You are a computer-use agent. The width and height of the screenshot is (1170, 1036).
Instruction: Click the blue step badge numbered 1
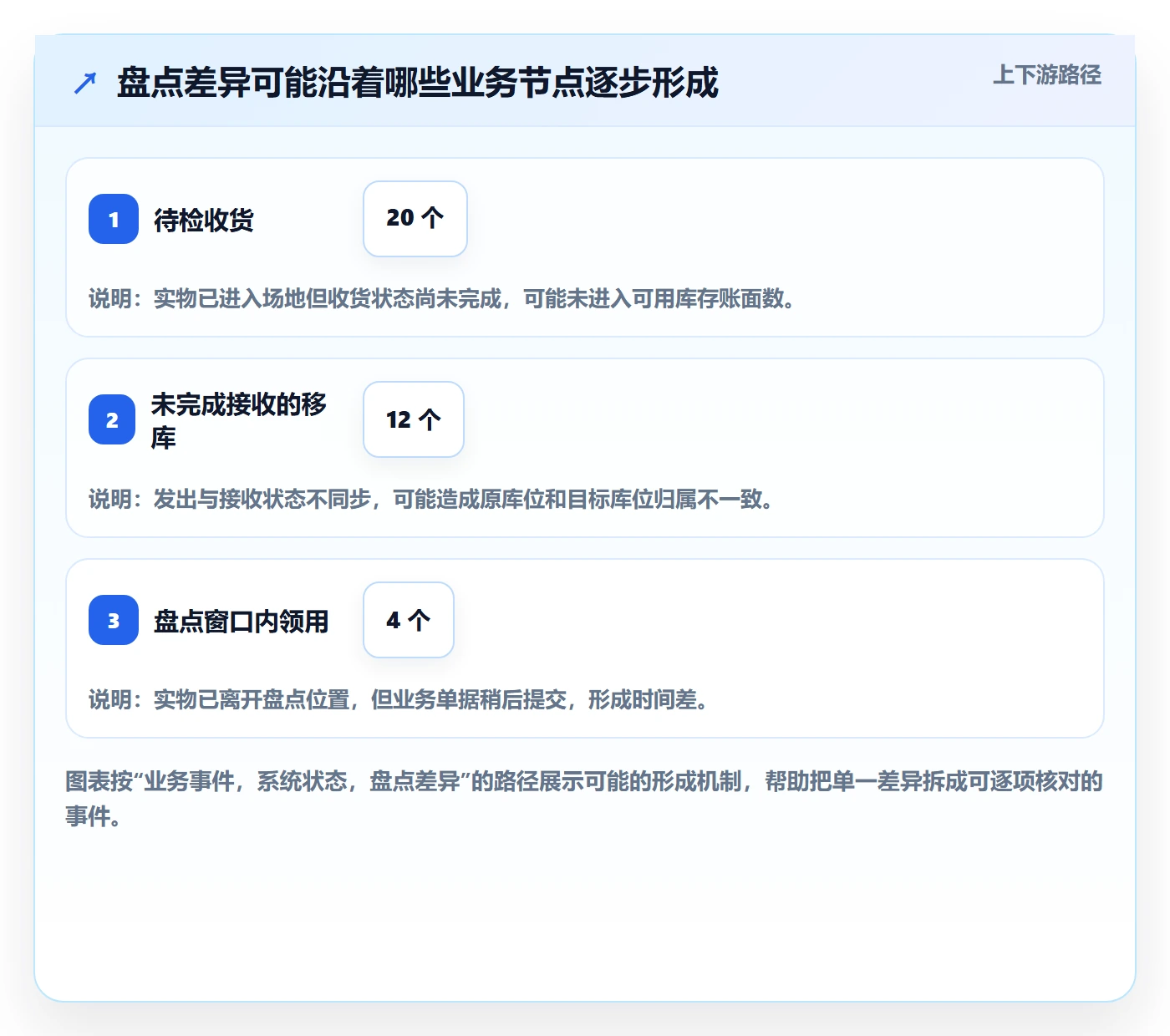pyautogui.click(x=114, y=219)
